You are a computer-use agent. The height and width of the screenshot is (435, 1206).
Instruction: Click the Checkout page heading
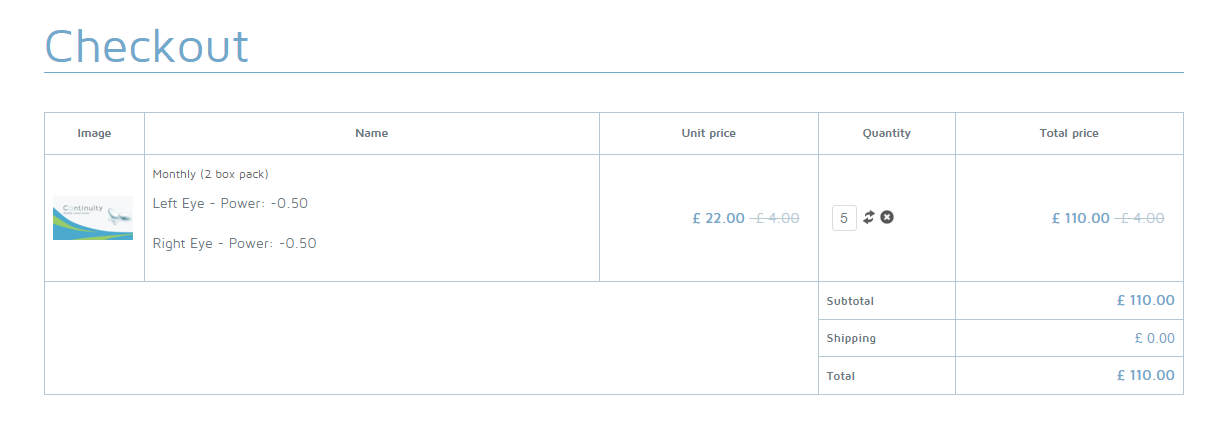click(147, 47)
